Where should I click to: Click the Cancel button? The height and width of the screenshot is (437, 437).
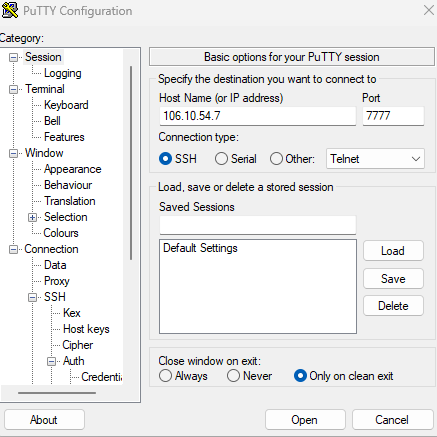[x=392, y=420]
